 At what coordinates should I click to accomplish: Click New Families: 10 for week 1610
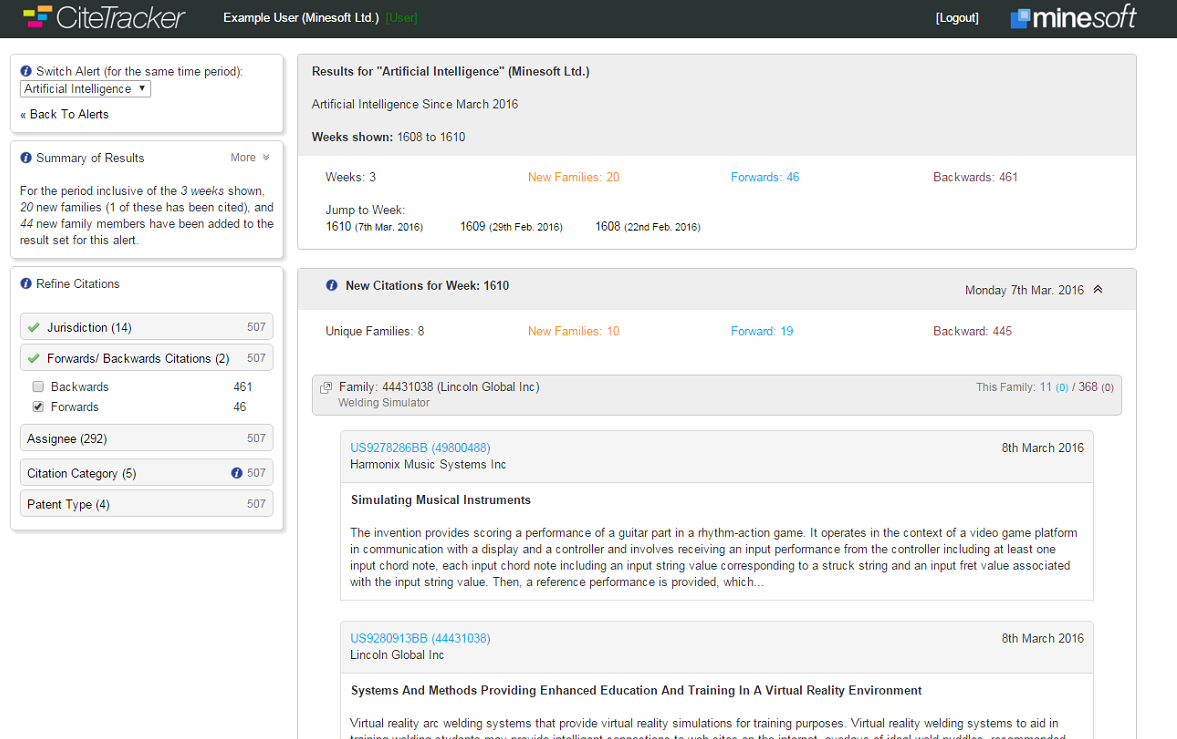click(x=573, y=331)
